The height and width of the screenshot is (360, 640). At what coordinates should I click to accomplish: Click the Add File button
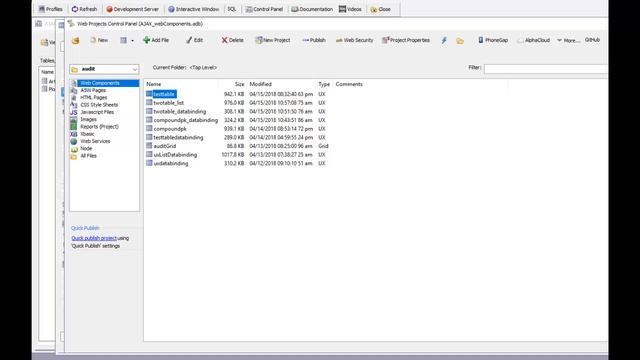(156, 40)
